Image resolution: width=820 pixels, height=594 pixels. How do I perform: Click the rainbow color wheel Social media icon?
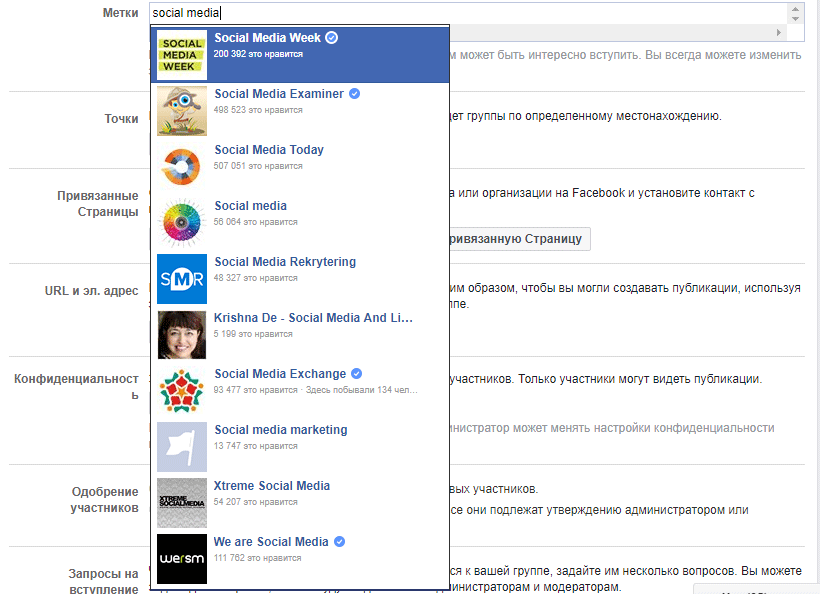click(181, 223)
